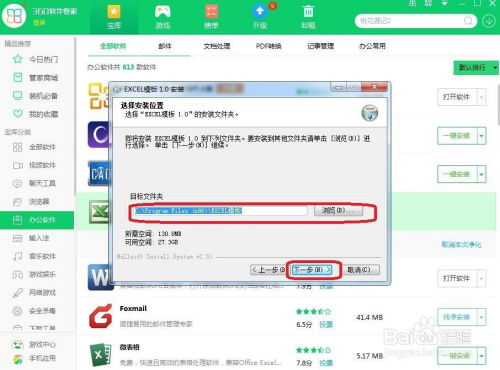Open 手机应用 at sidebar bottom
Screen dimensions: 500x370
coord(34,359)
